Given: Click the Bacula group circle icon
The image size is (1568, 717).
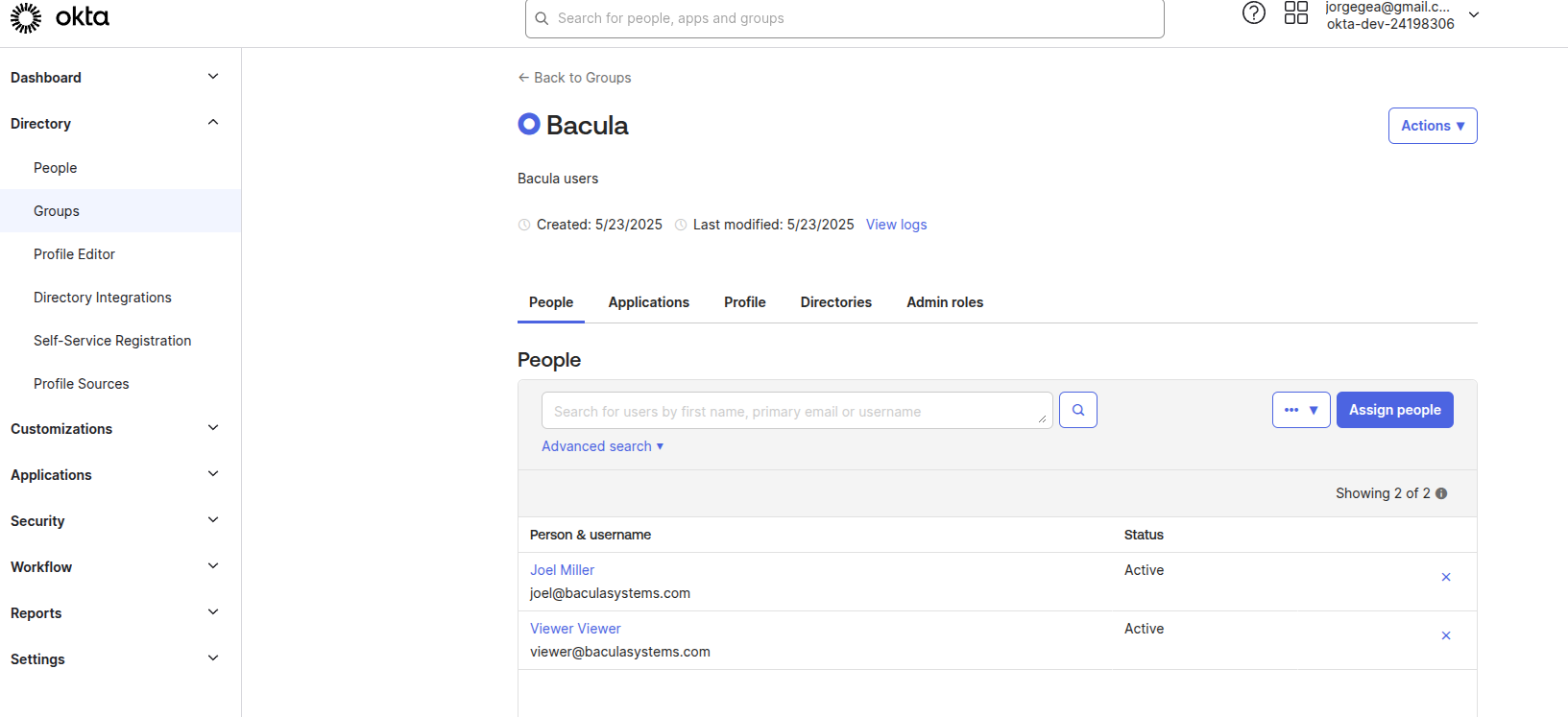Looking at the screenshot, I should 528,125.
